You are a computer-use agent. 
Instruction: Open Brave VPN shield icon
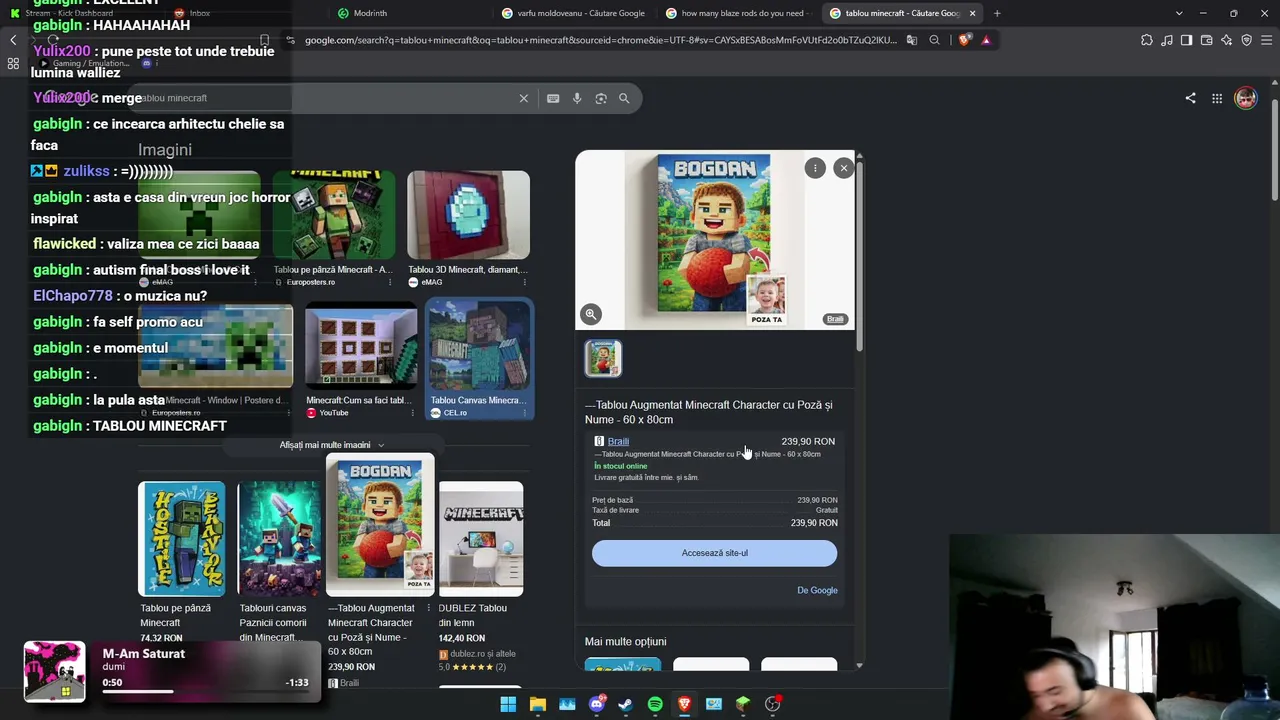pyautogui.click(x=1246, y=40)
